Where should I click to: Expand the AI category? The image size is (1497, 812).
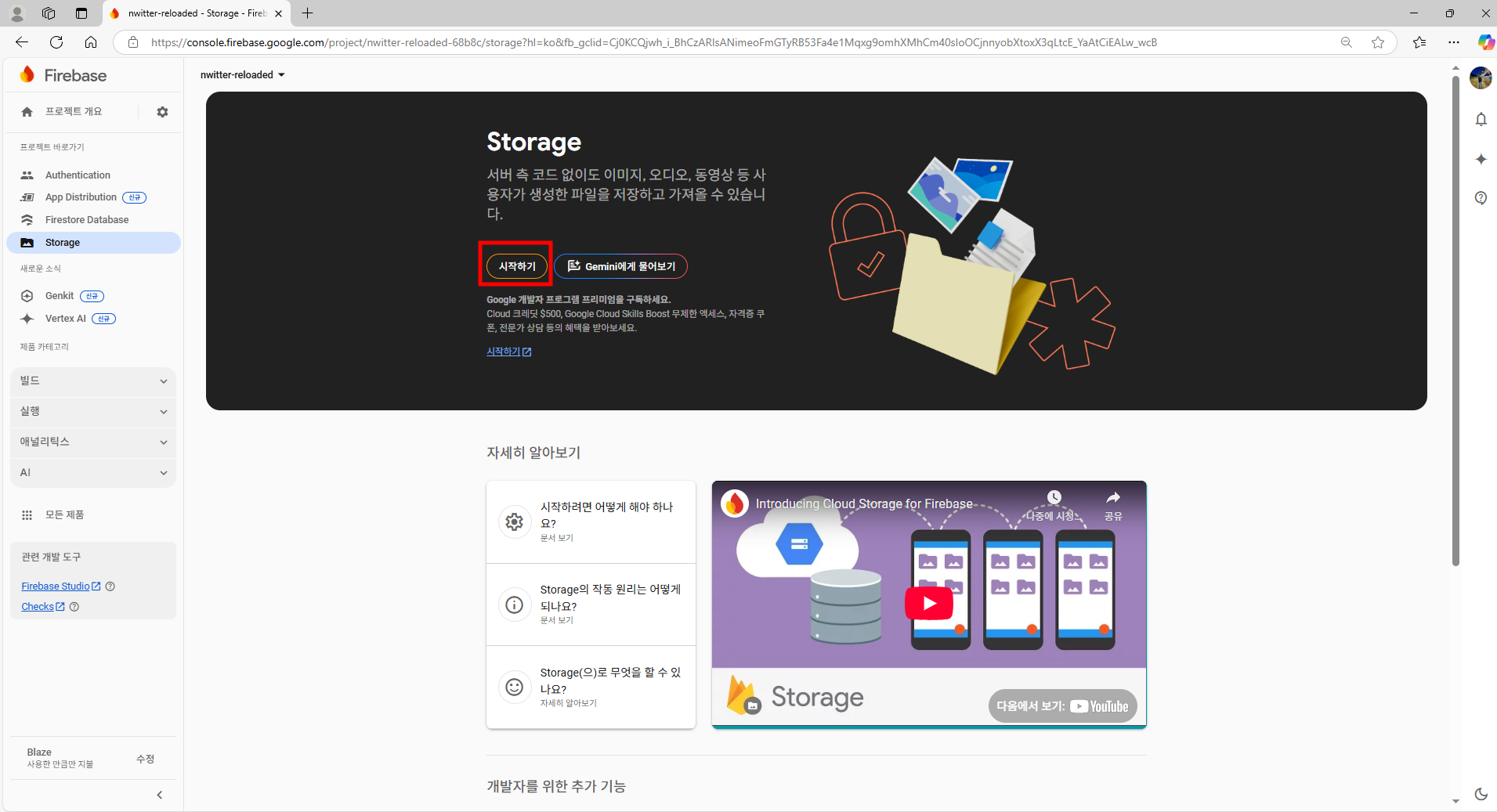point(93,472)
